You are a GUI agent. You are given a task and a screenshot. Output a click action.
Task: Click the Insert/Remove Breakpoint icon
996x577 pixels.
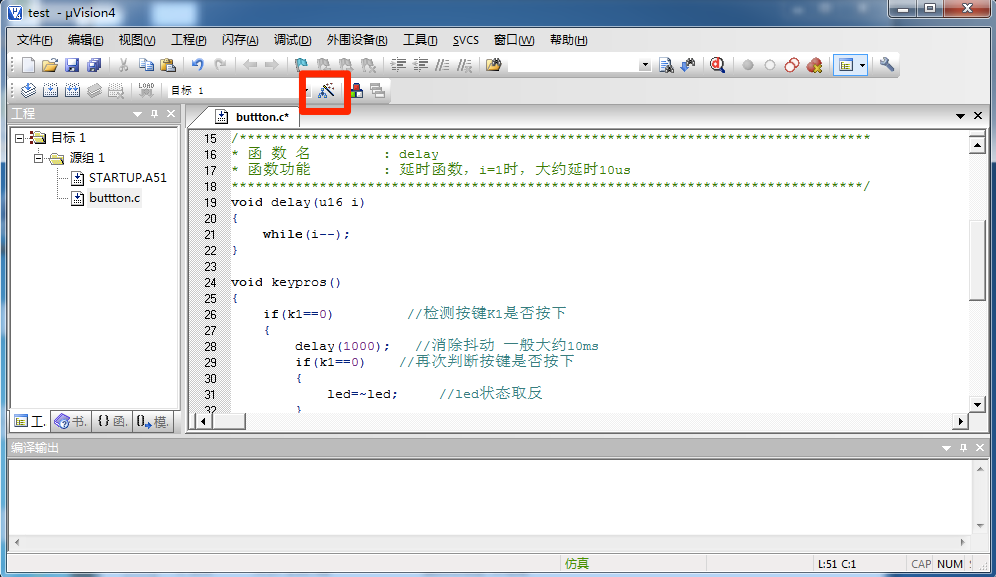pyautogui.click(x=749, y=65)
